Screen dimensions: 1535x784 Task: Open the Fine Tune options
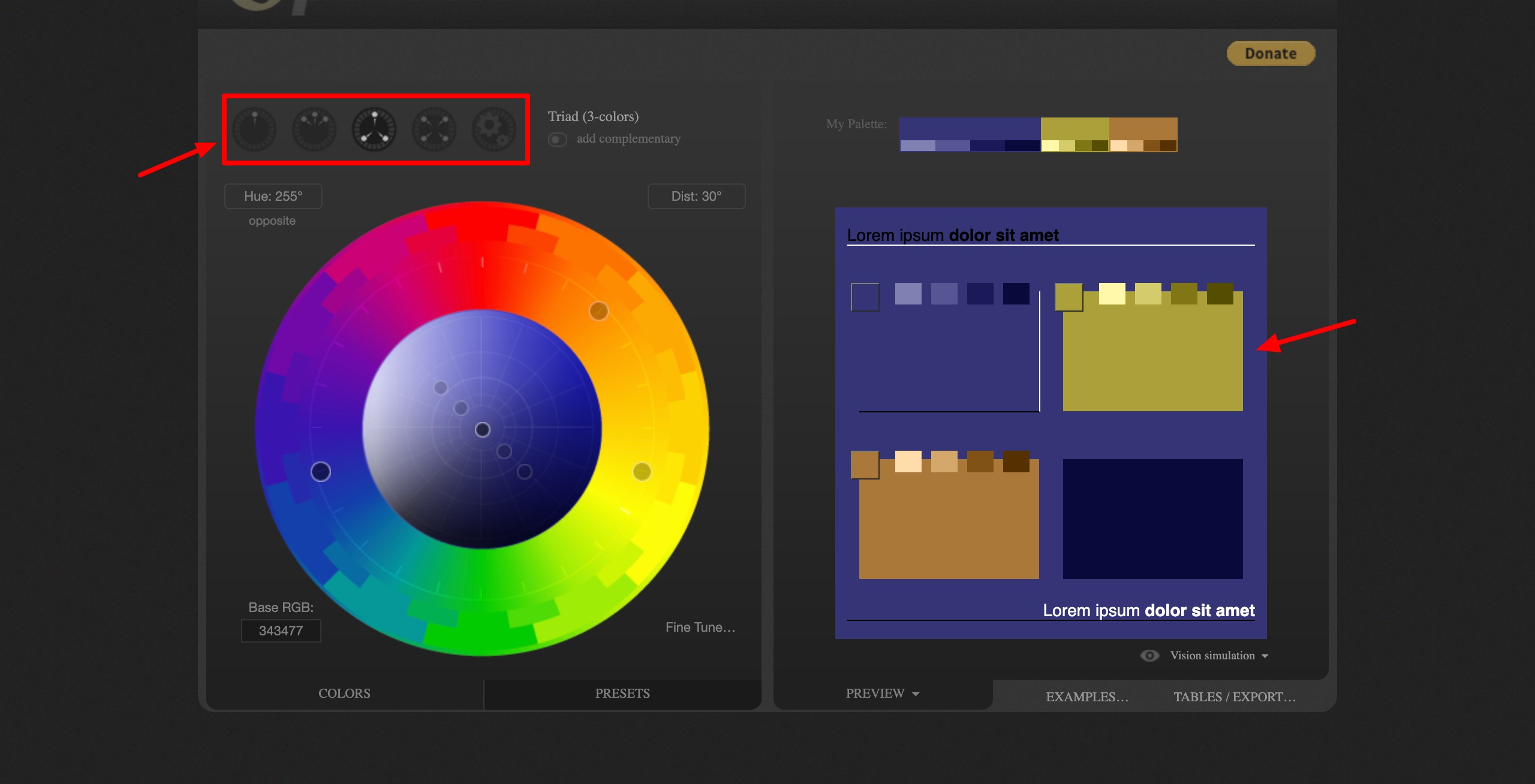(700, 628)
